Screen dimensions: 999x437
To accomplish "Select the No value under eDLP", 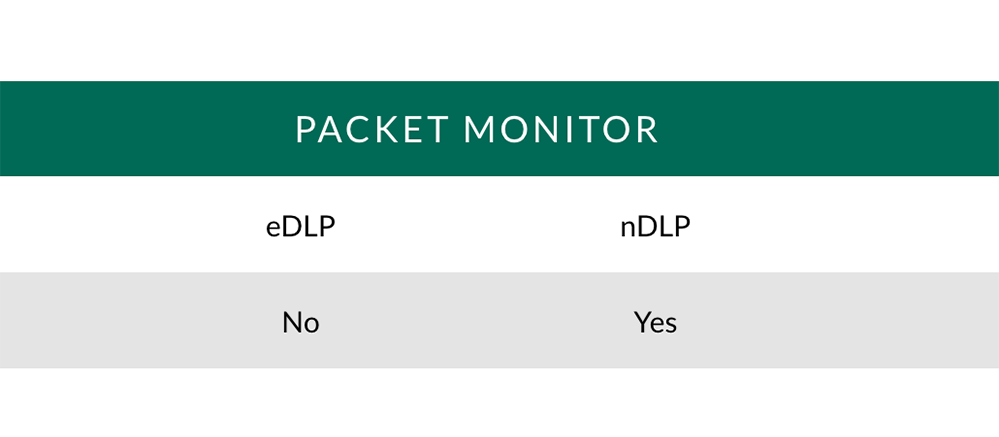I will click(x=300, y=322).
